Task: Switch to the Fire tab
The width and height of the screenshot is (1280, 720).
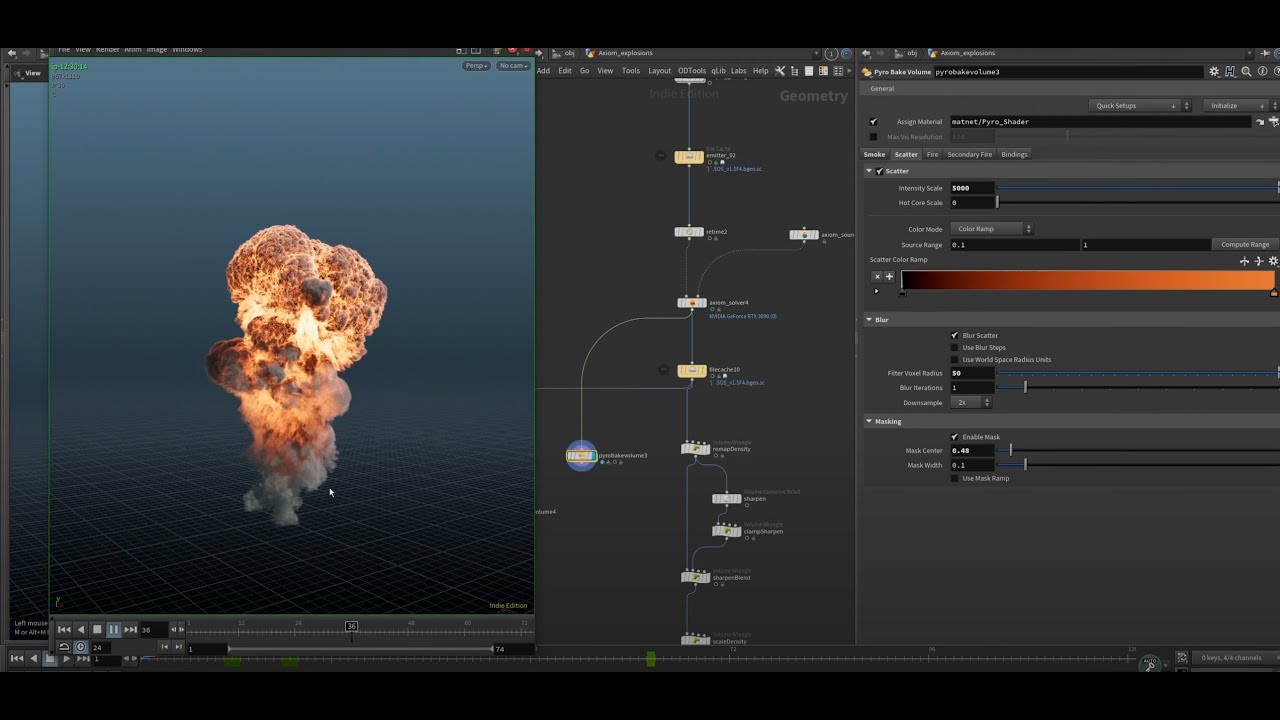Action: 932,155
